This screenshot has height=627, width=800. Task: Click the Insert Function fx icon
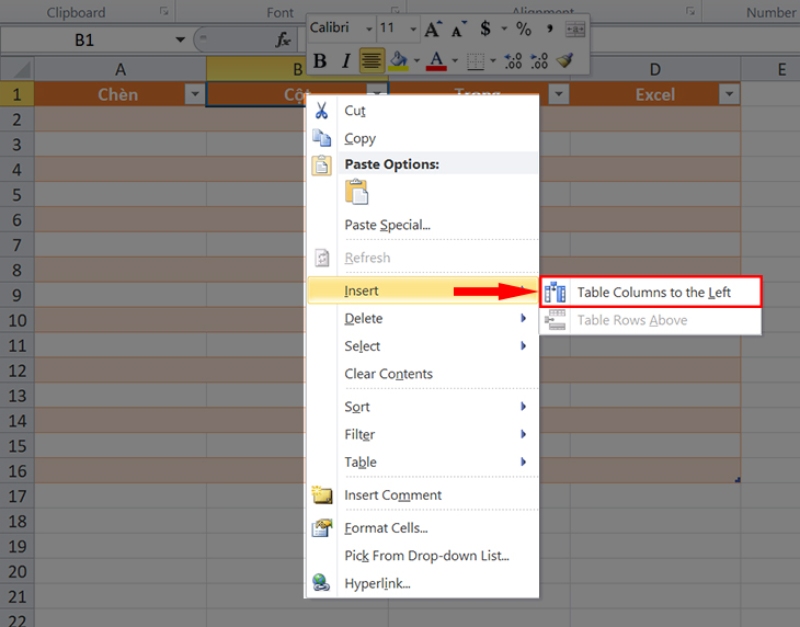[283, 41]
